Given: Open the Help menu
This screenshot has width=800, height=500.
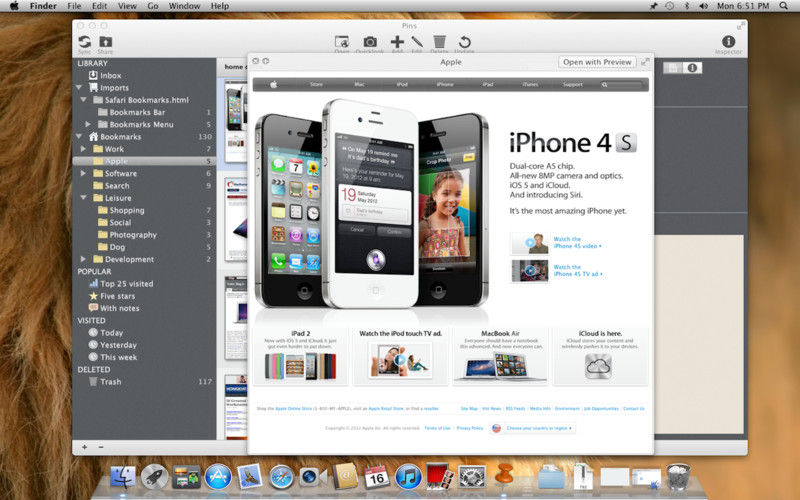Looking at the screenshot, I should click(x=219, y=6).
